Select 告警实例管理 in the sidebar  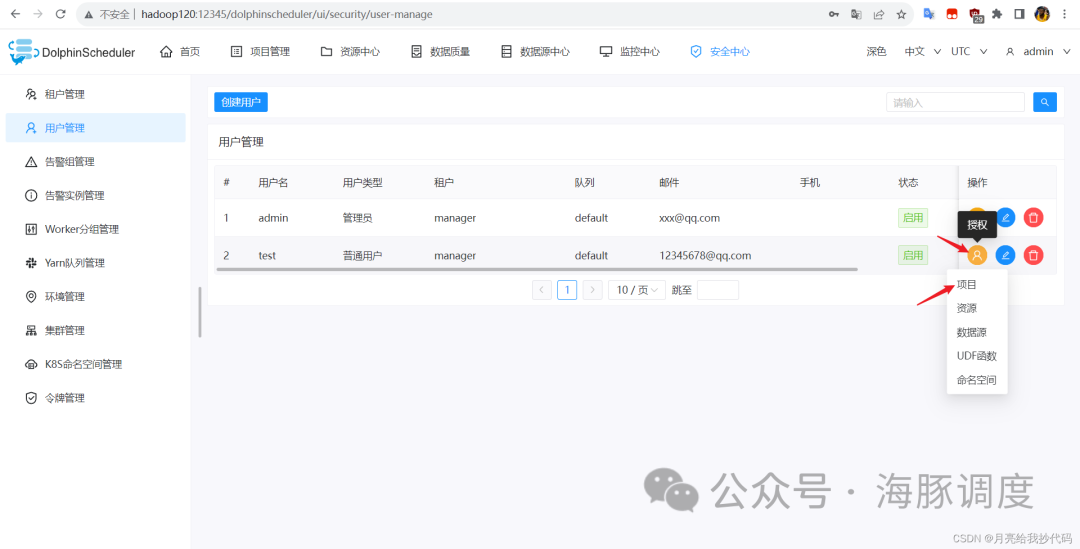[x=95, y=196]
